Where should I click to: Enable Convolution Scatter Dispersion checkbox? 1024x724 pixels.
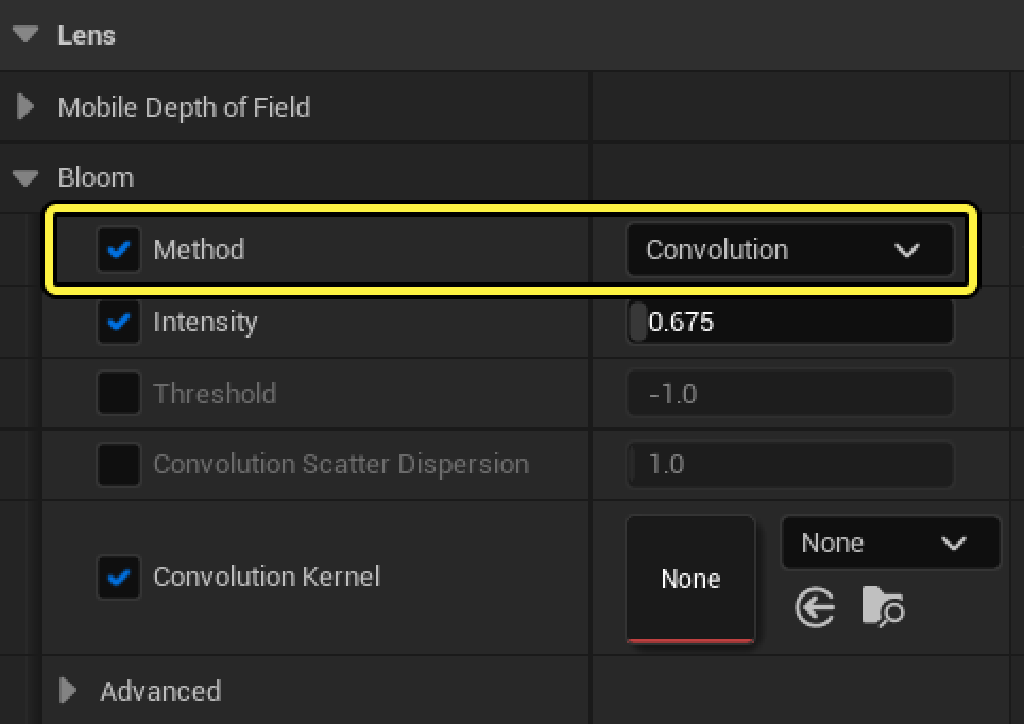119,464
